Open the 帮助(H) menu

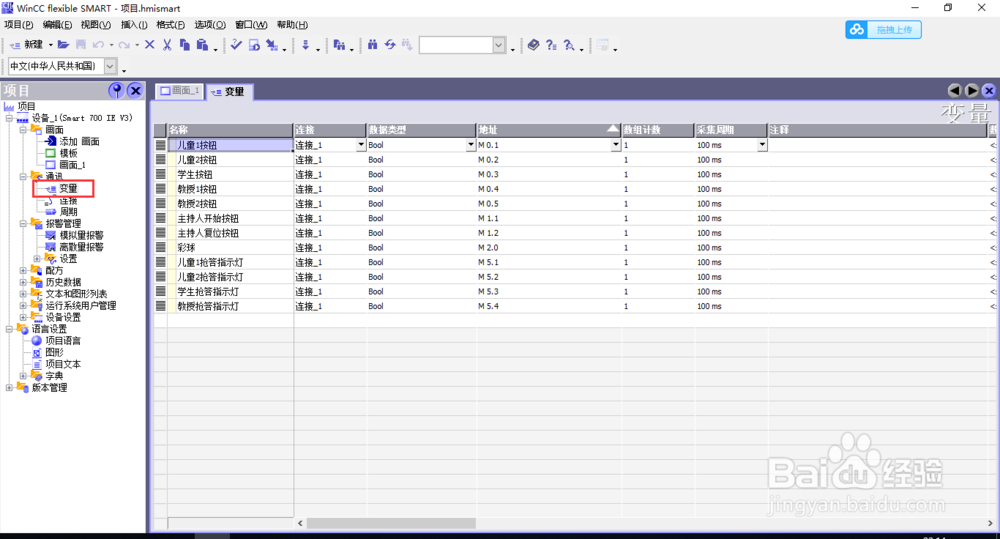click(292, 25)
